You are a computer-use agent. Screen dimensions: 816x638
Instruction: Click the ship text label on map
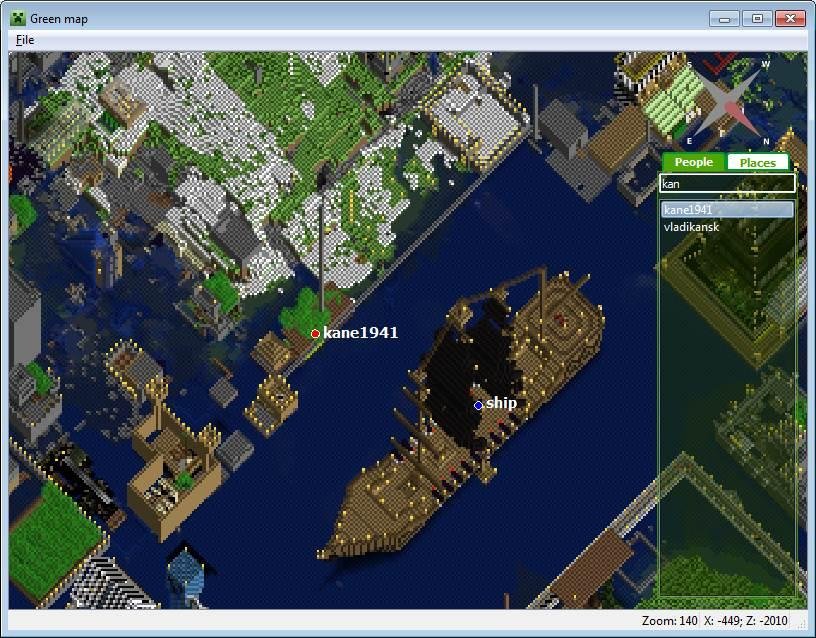click(x=501, y=403)
